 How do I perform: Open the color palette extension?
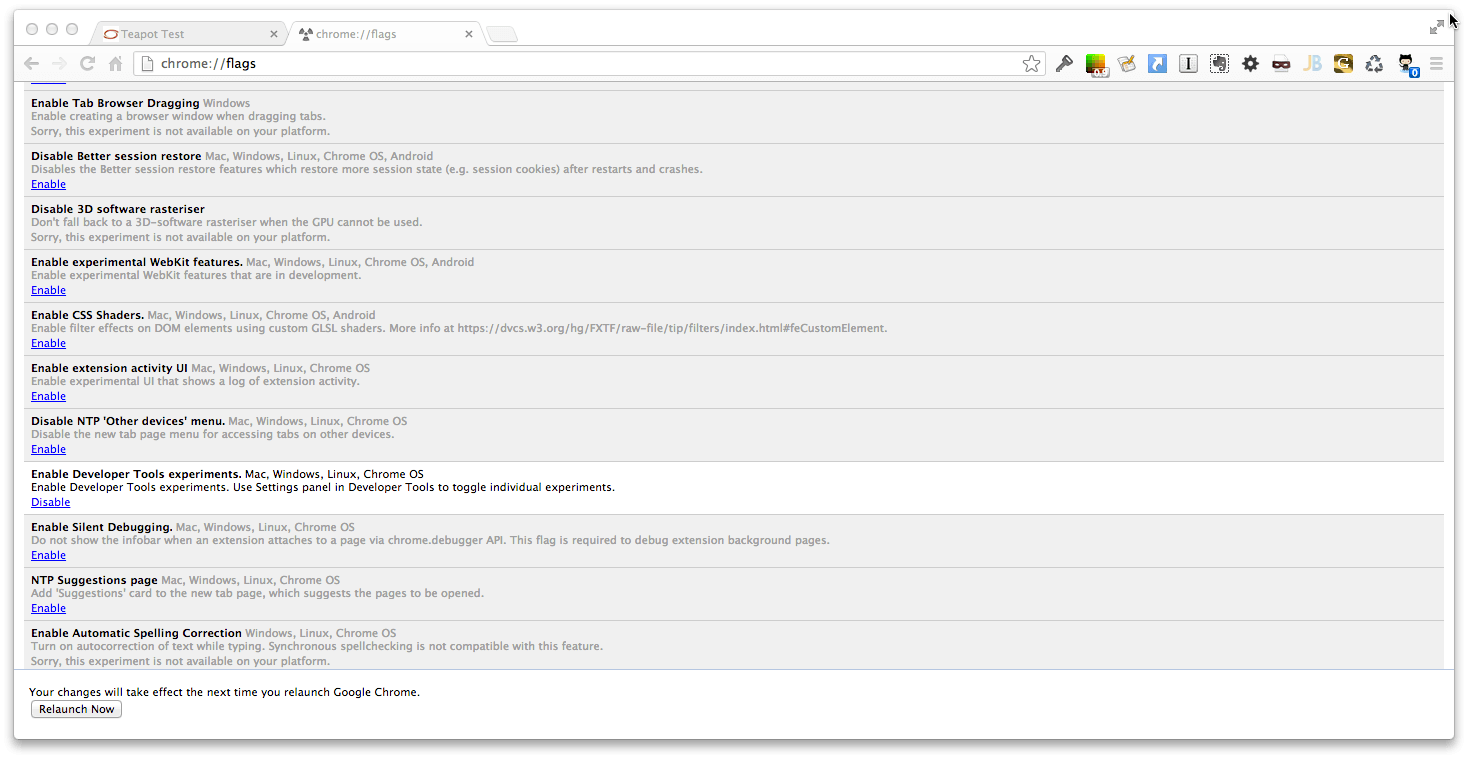[1097, 65]
